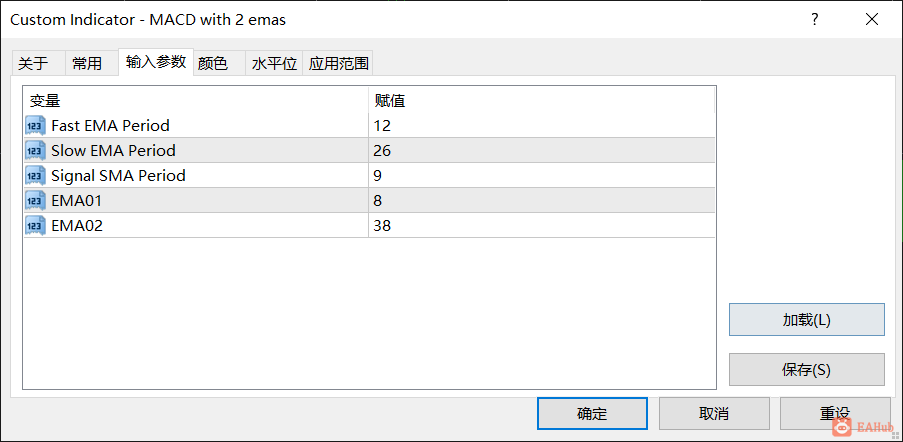Click the help question mark button
The image size is (903, 442).
pyautogui.click(x=815, y=19)
